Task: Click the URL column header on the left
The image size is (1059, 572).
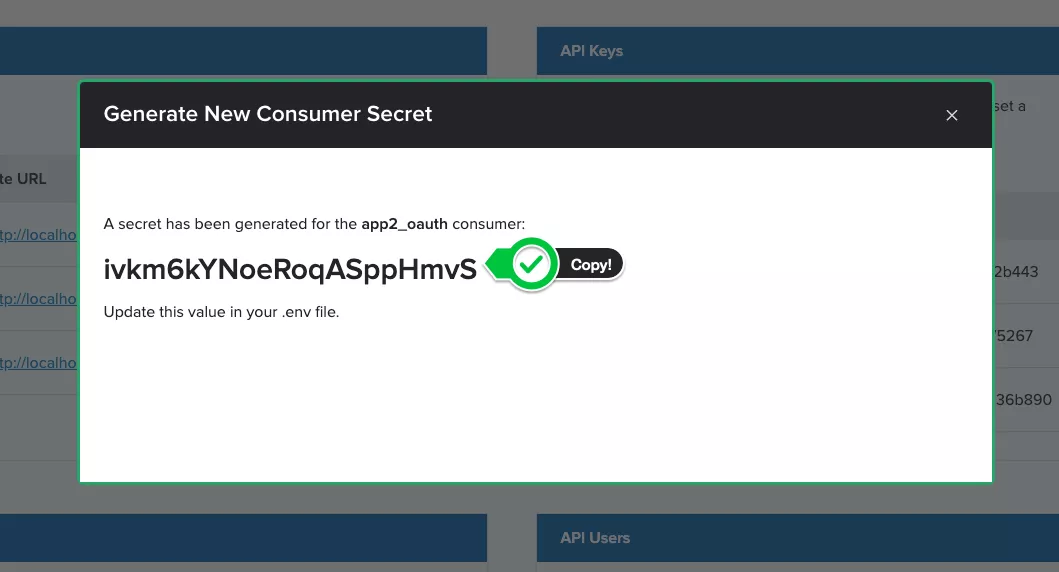Action: (x=24, y=178)
